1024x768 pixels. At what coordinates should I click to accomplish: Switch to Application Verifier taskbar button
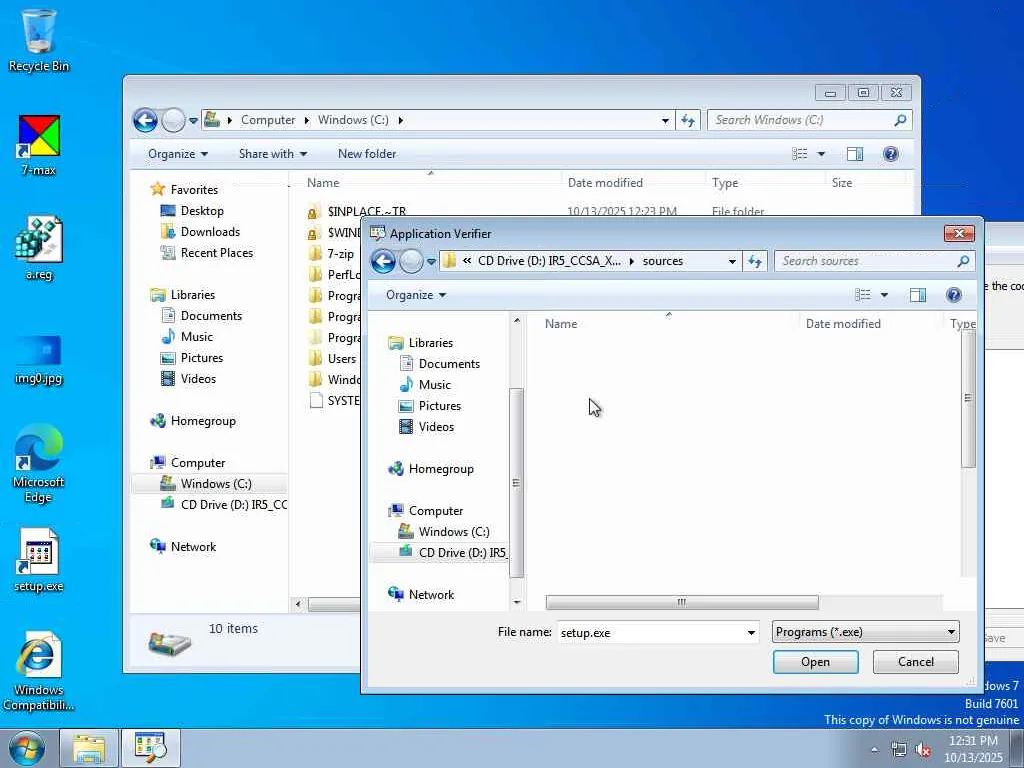coord(151,748)
